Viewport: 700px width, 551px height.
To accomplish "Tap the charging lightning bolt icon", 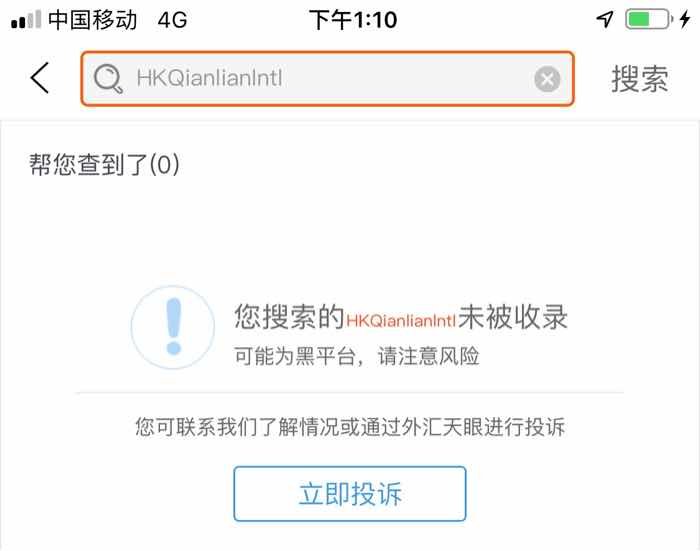I will pyautogui.click(x=685, y=19).
